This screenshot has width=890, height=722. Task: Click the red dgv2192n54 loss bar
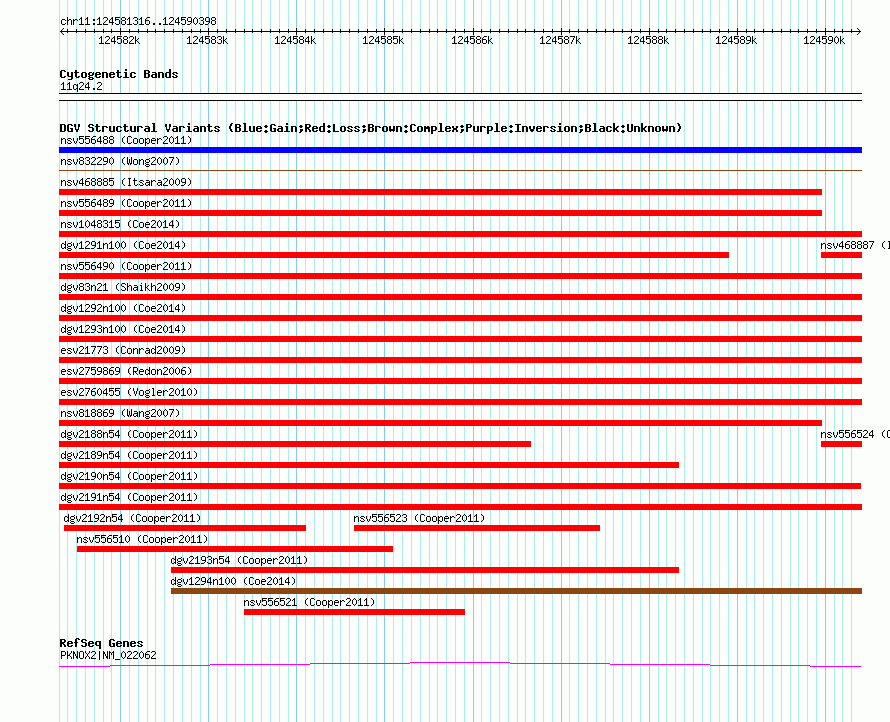tap(185, 528)
